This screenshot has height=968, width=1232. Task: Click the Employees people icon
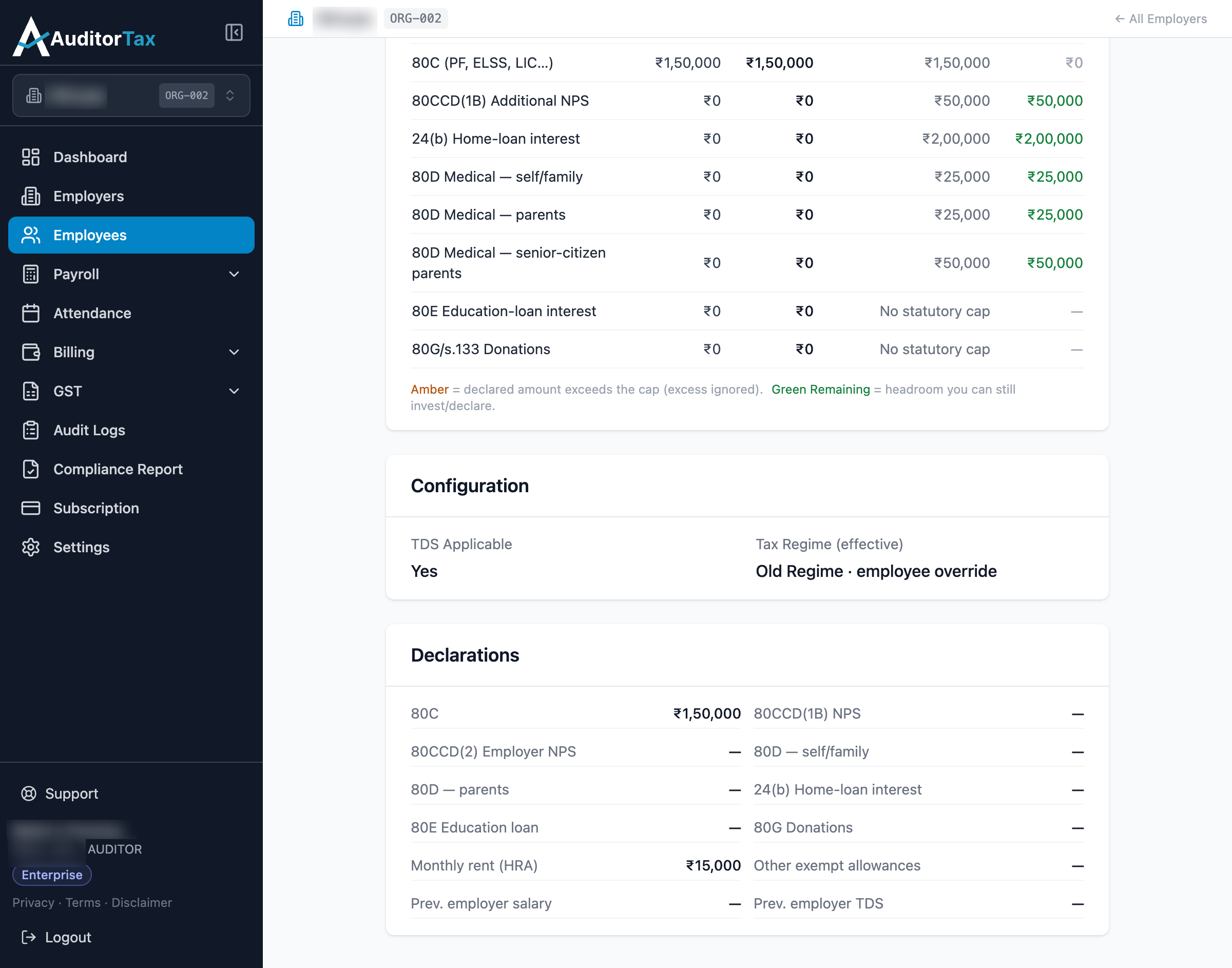coord(31,235)
